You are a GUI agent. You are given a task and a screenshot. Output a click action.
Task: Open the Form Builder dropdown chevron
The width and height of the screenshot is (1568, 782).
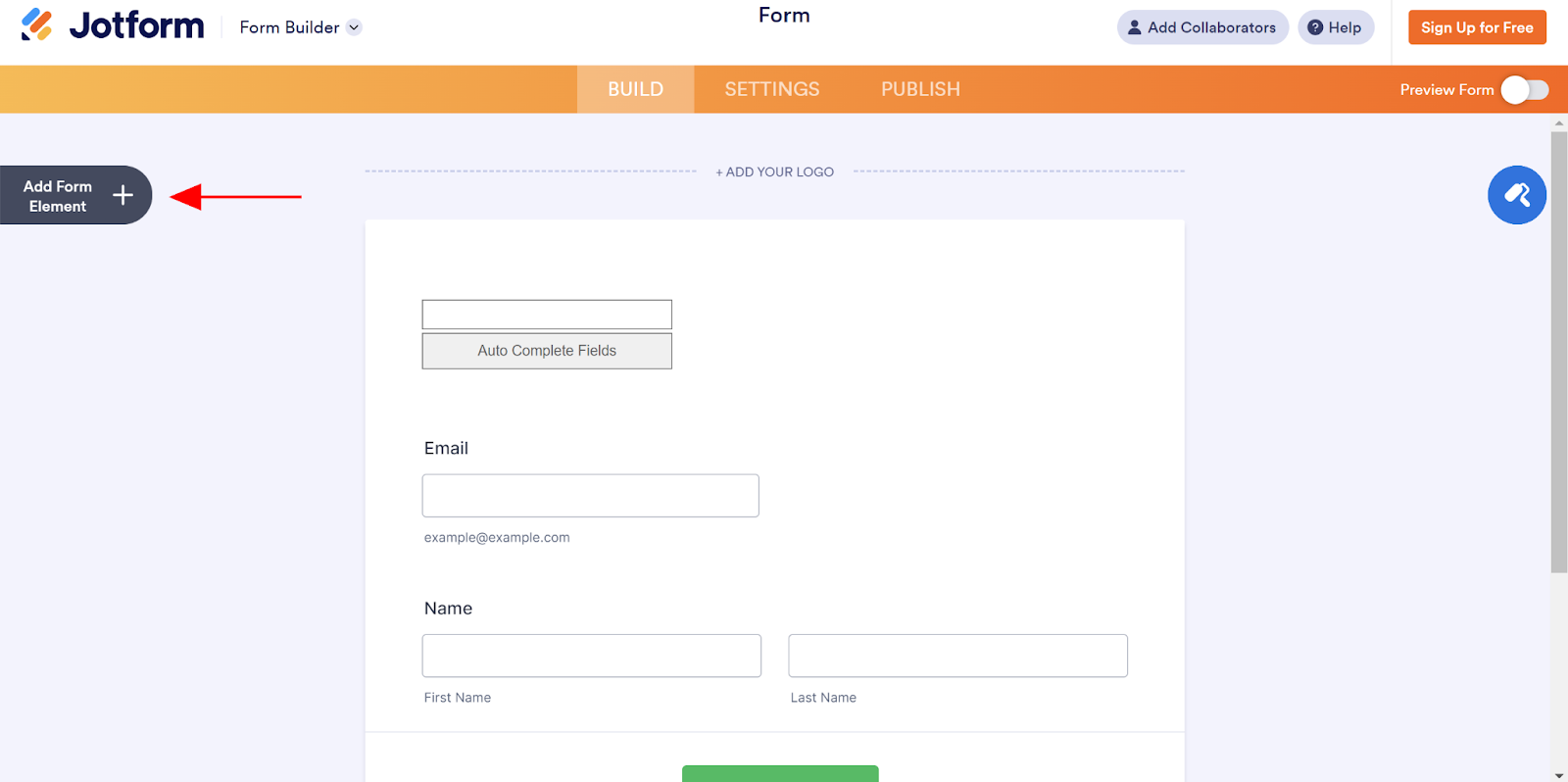354,27
